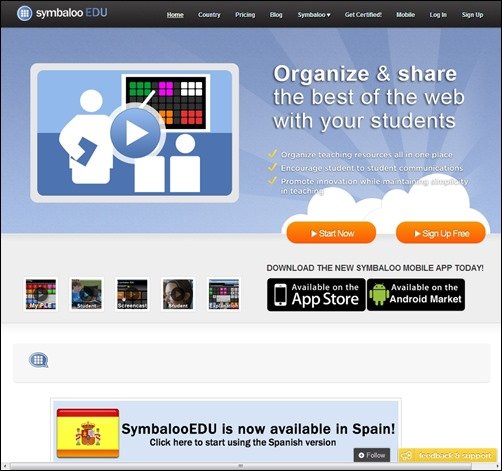Open the Android Market download badge
The image size is (502, 471).
pos(416,295)
